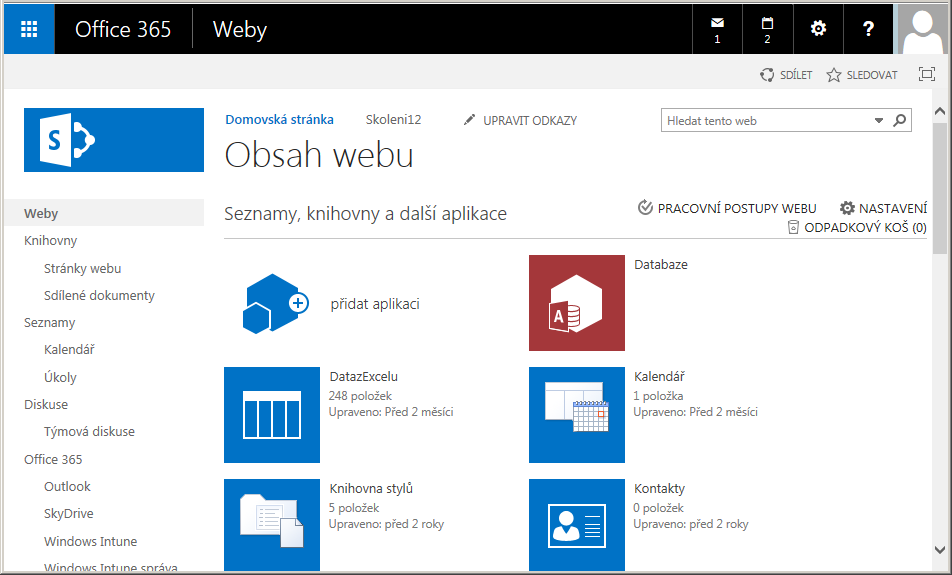The height and width of the screenshot is (575, 952).
Task: Open the mail icon showing 1 notification
Action: (717, 29)
